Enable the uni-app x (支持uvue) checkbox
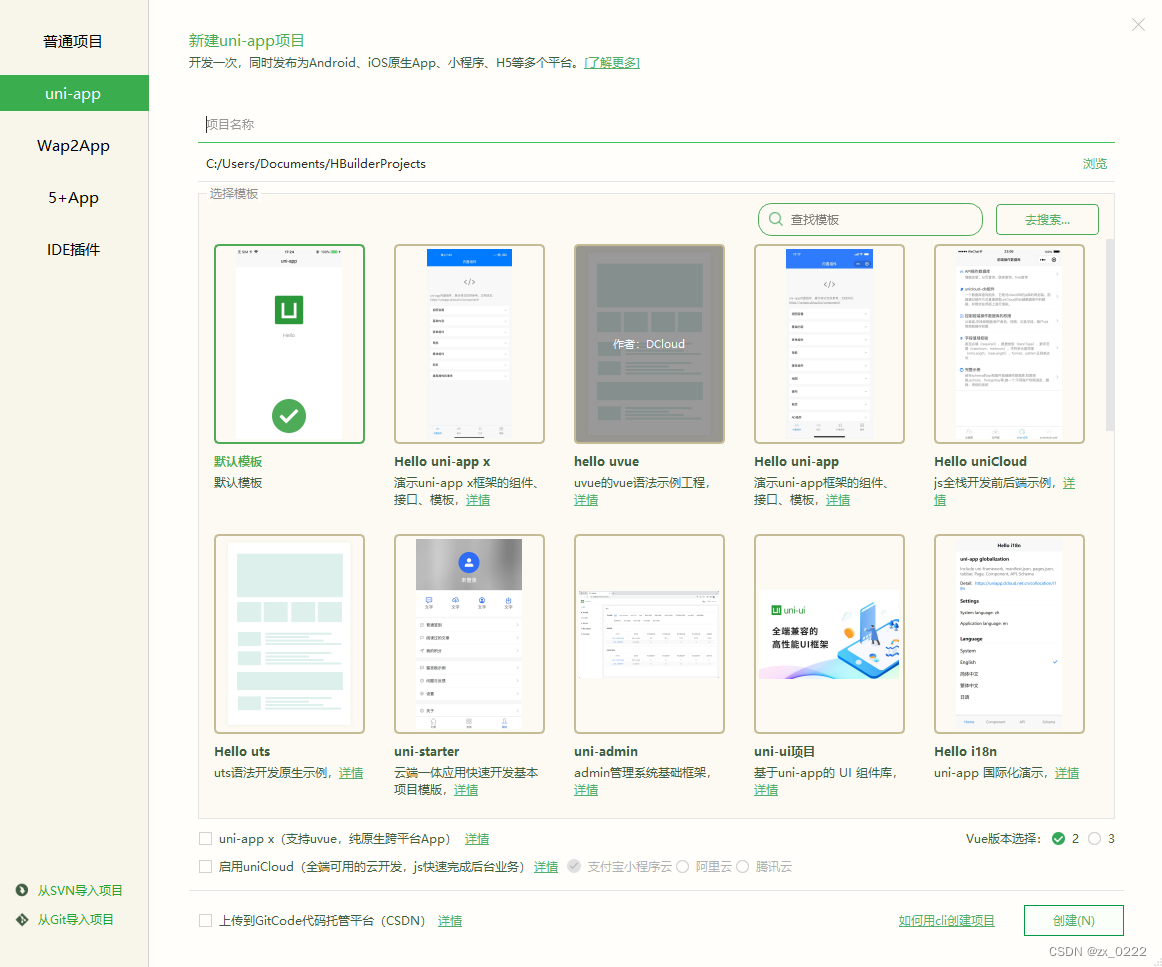Image resolution: width=1162 pixels, height=967 pixels. (205, 838)
